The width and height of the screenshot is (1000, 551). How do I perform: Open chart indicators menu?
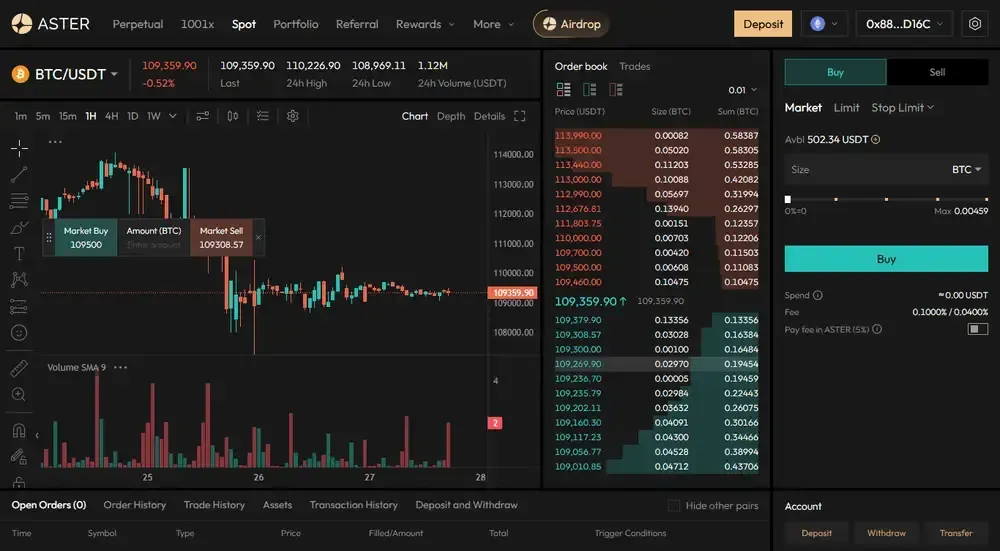203,116
